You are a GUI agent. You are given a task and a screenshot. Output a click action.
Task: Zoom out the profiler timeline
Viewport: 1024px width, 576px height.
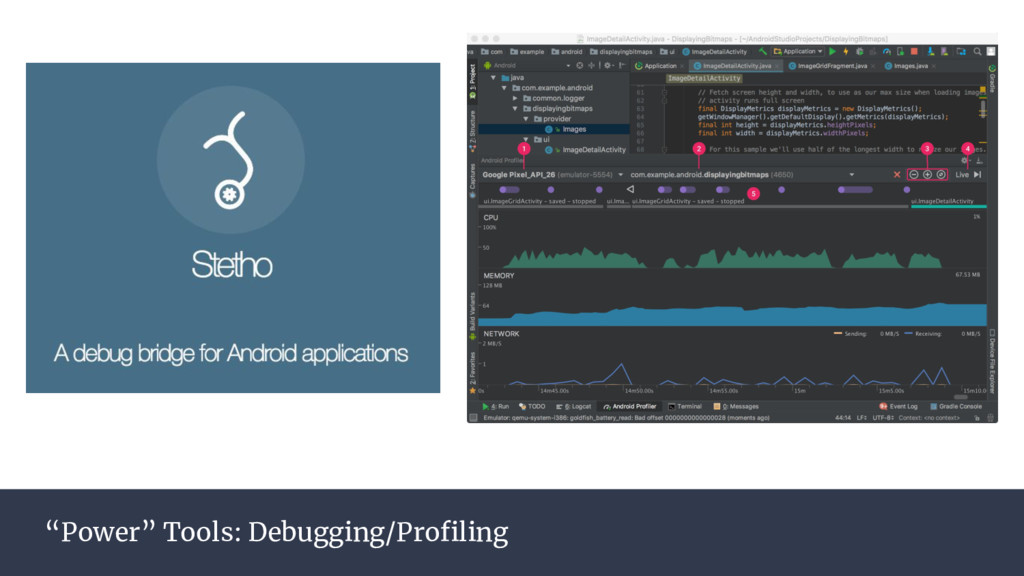pyautogui.click(x=914, y=174)
